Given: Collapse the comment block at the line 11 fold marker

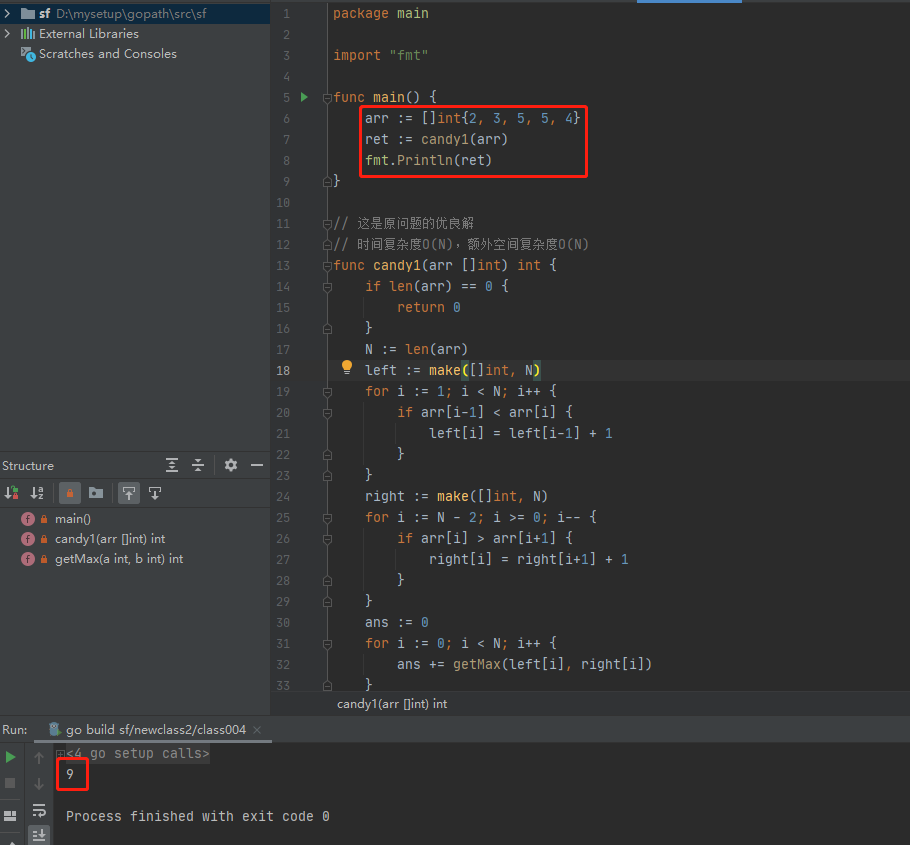Looking at the screenshot, I should click(x=327, y=224).
